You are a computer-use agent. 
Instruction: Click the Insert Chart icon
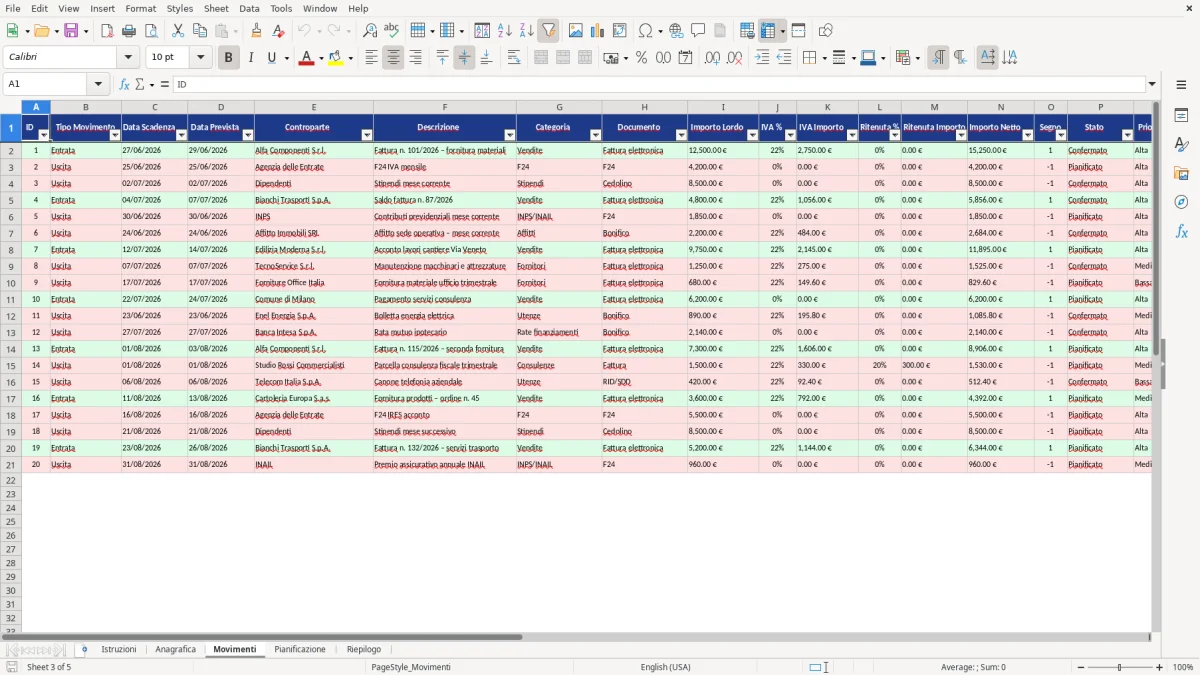point(597,31)
